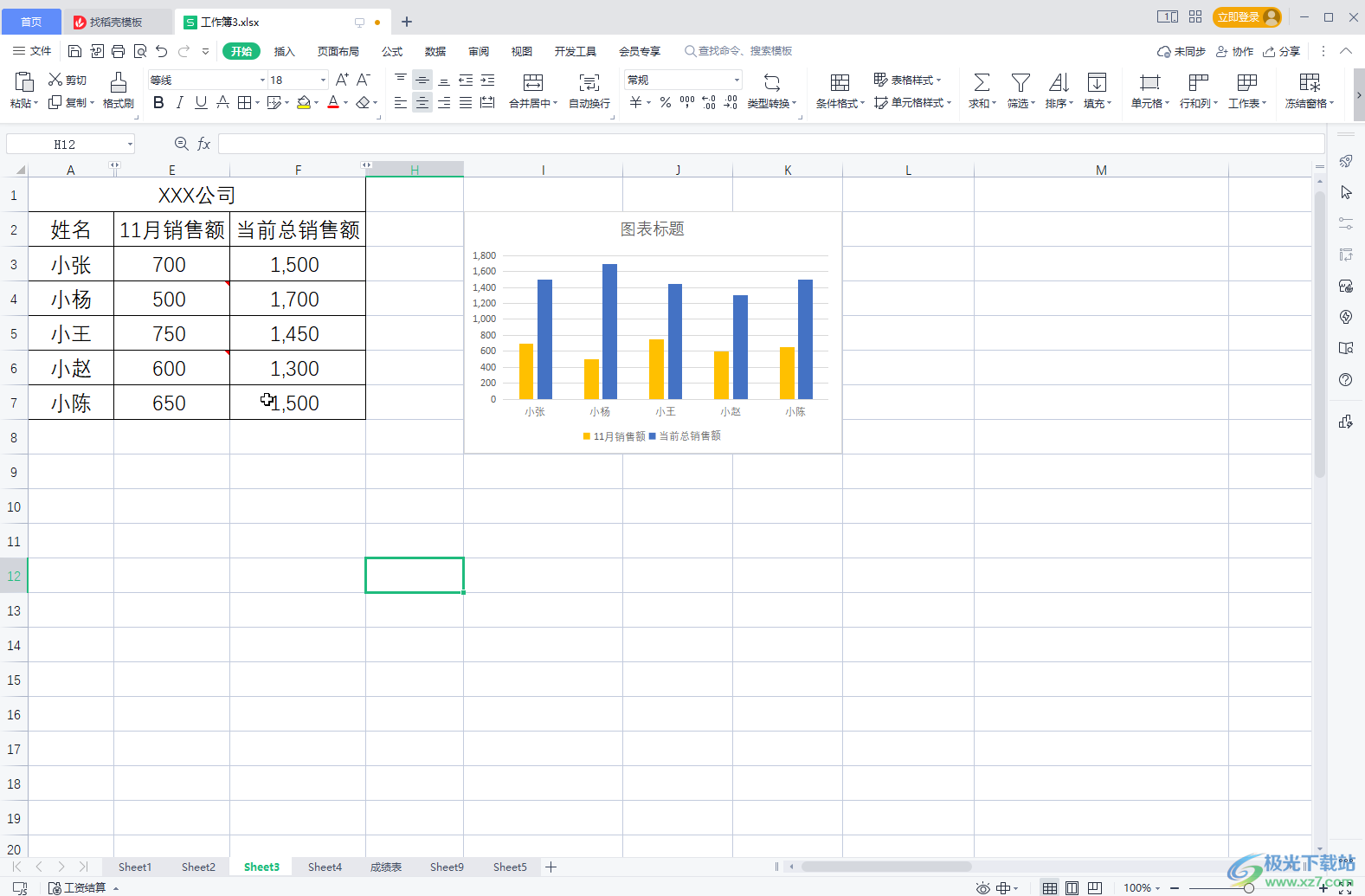Click the login button (立即登录)
Screen dimensions: 1365x896
click(x=1247, y=16)
